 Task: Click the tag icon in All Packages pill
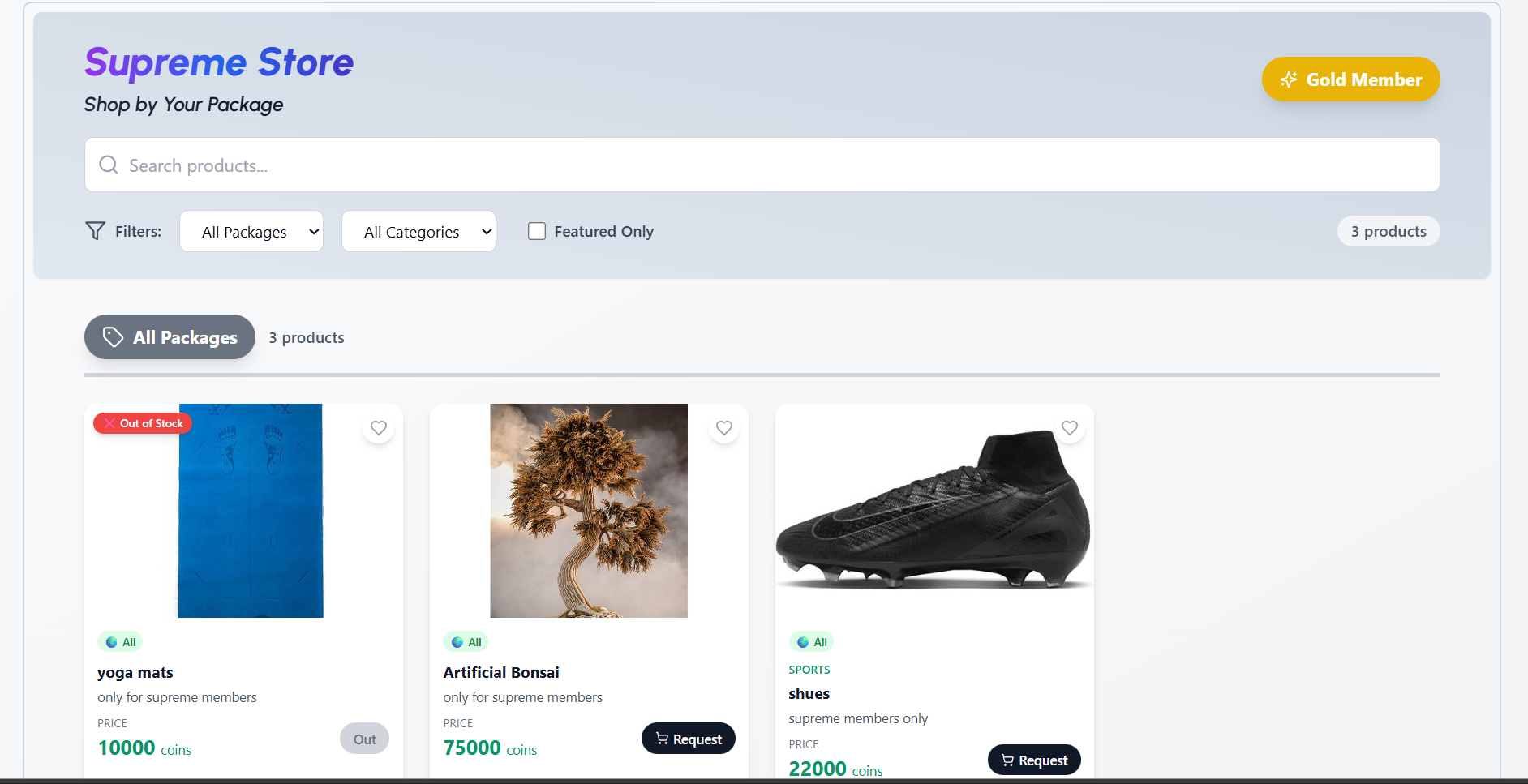(x=114, y=337)
